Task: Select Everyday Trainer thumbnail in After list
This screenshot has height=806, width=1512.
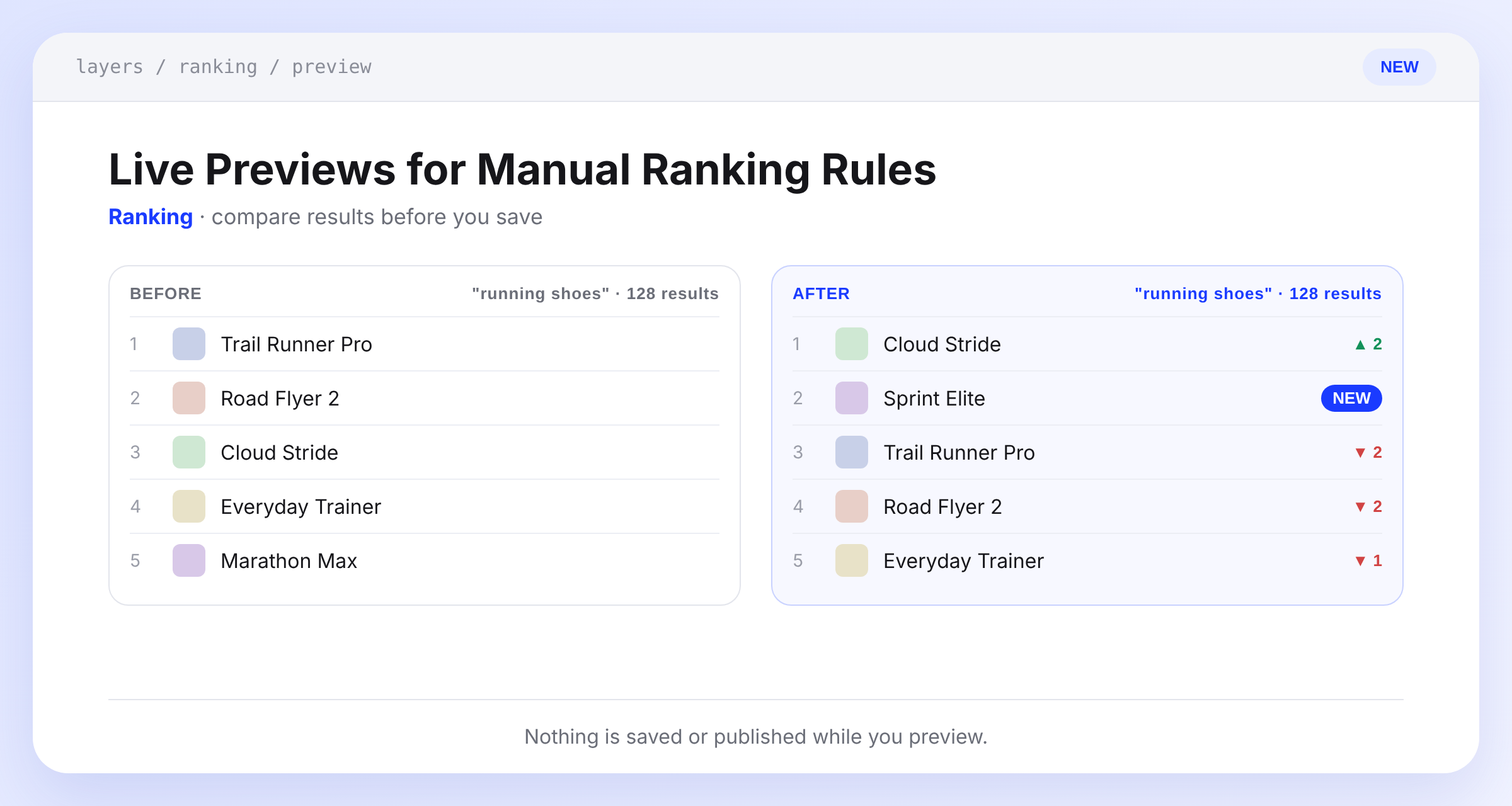Action: coord(852,560)
